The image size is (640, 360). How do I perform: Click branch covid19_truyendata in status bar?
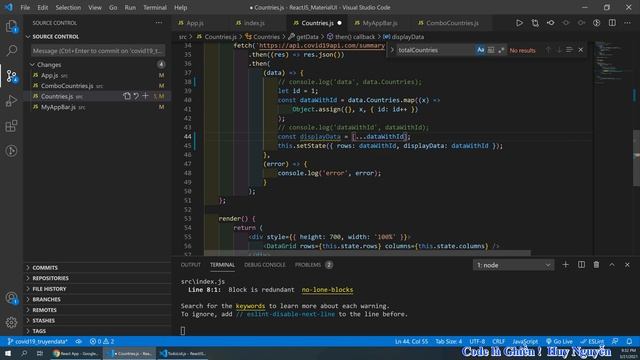click(x=38, y=341)
